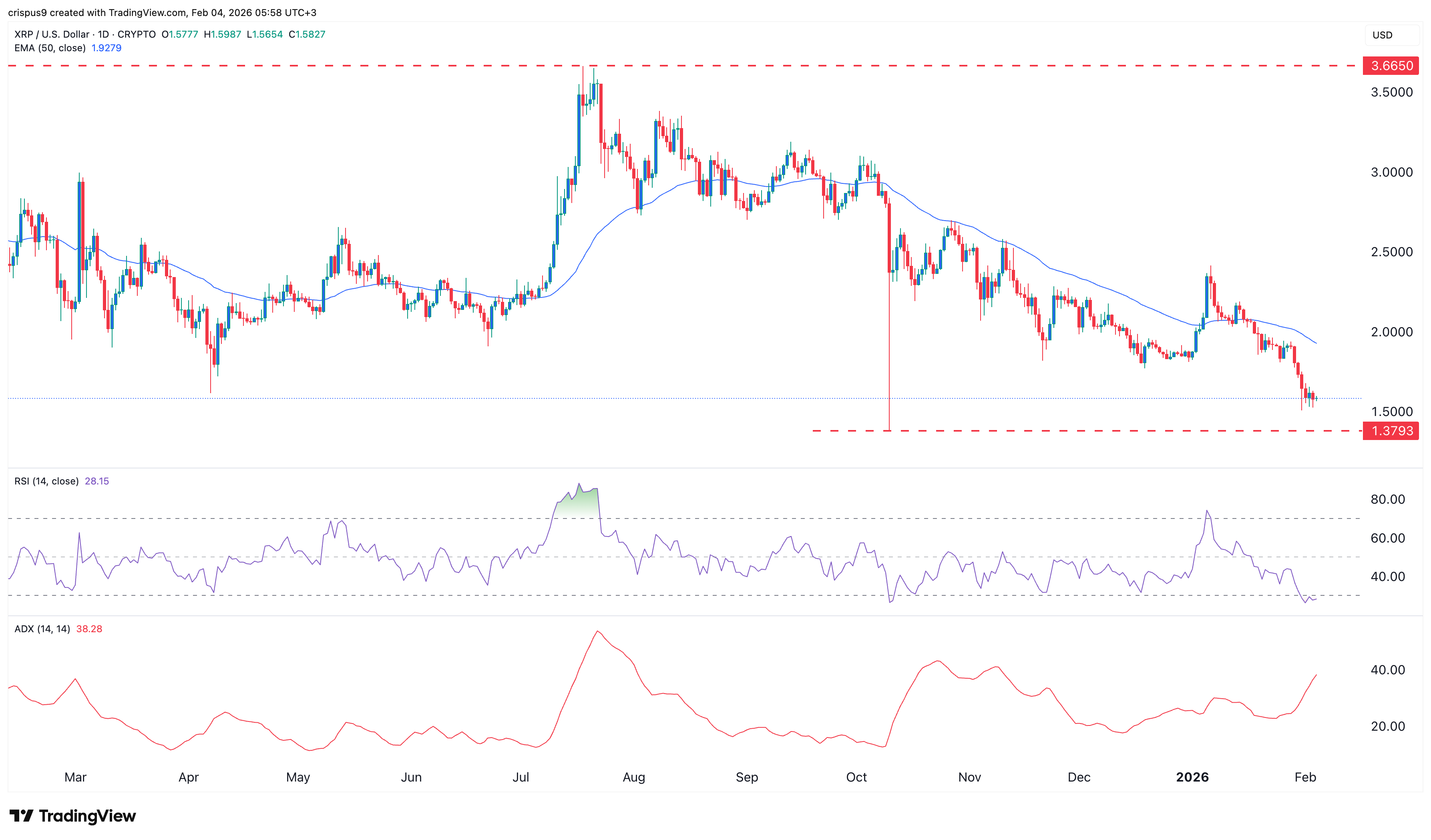Click the 1.3793 support price label
The image size is (1431, 840).
click(1391, 430)
